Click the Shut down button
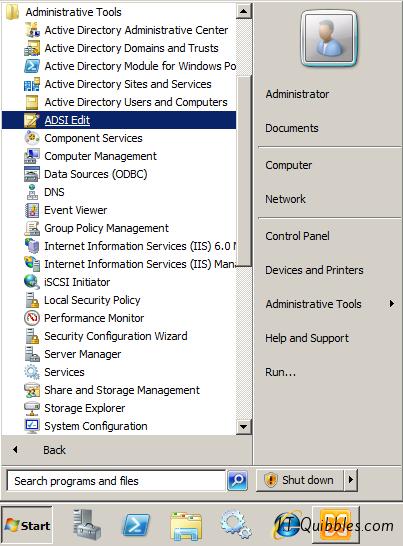The width and height of the screenshot is (403, 546). coord(300,480)
